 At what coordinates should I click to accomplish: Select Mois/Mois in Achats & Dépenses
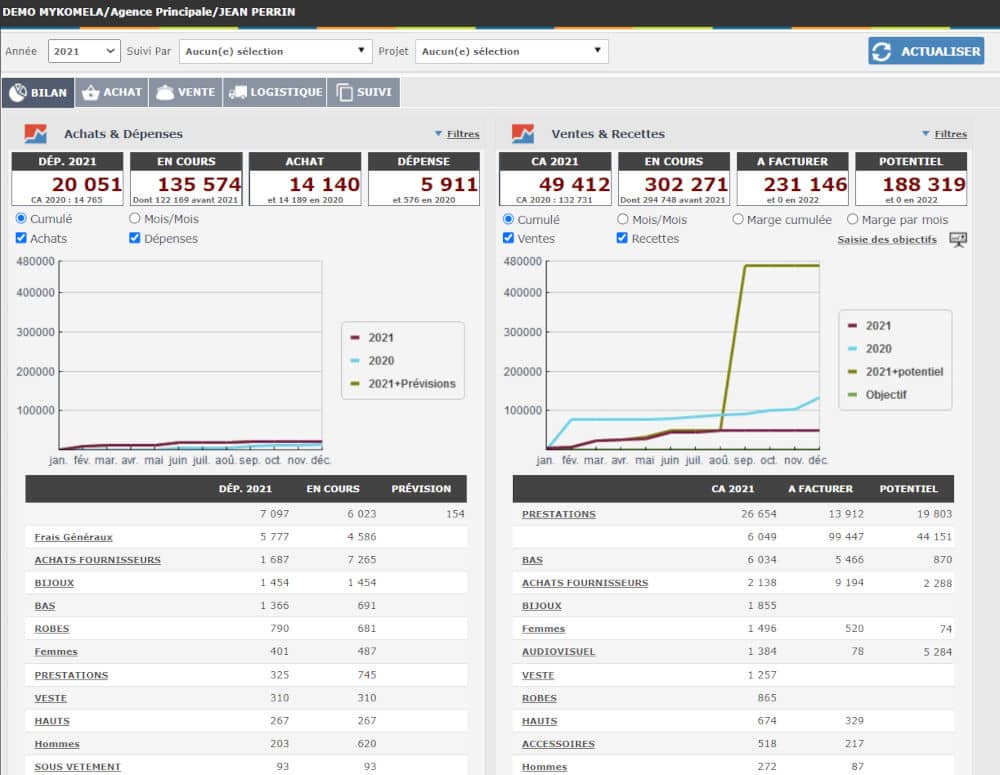pos(135,218)
